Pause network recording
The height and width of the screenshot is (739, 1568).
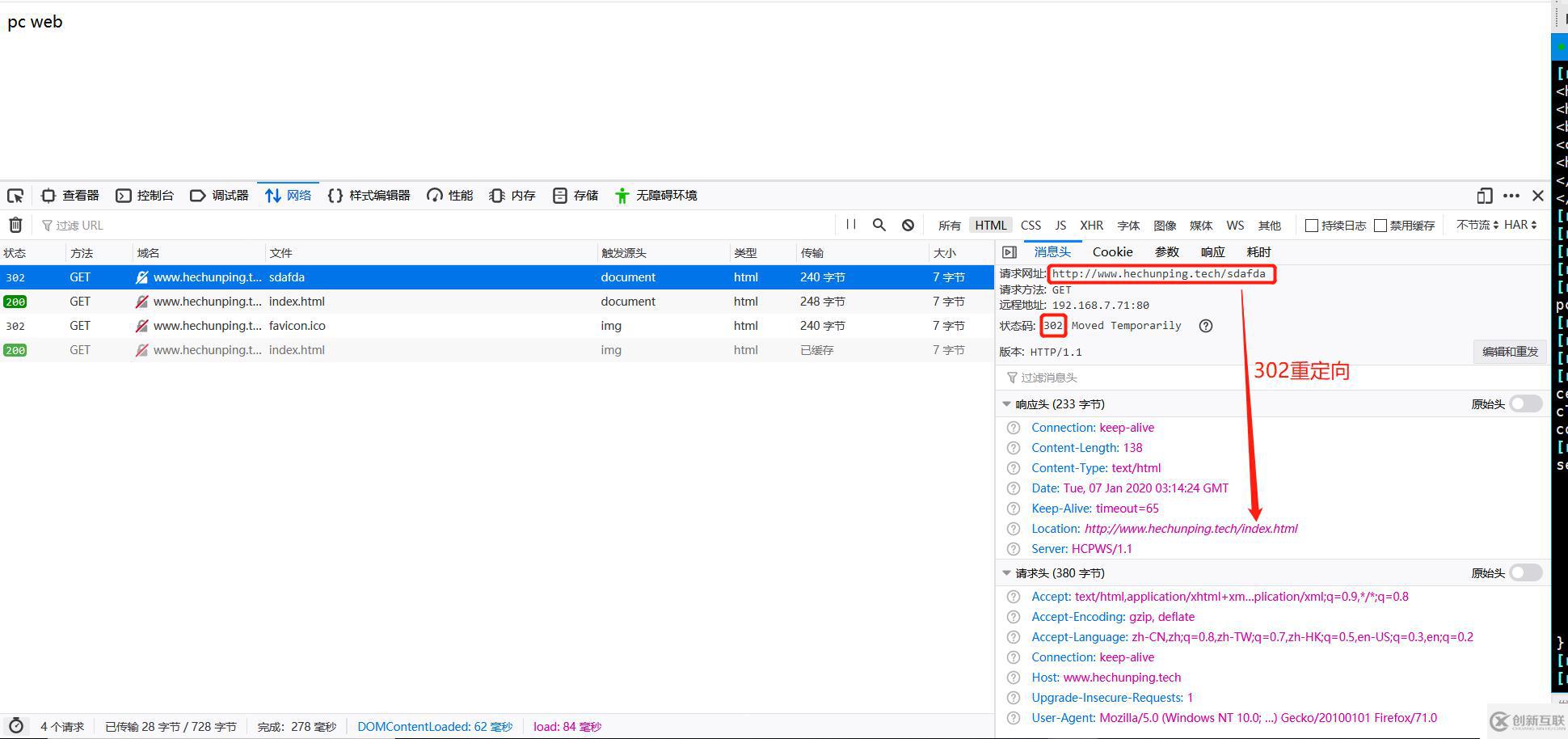851,225
